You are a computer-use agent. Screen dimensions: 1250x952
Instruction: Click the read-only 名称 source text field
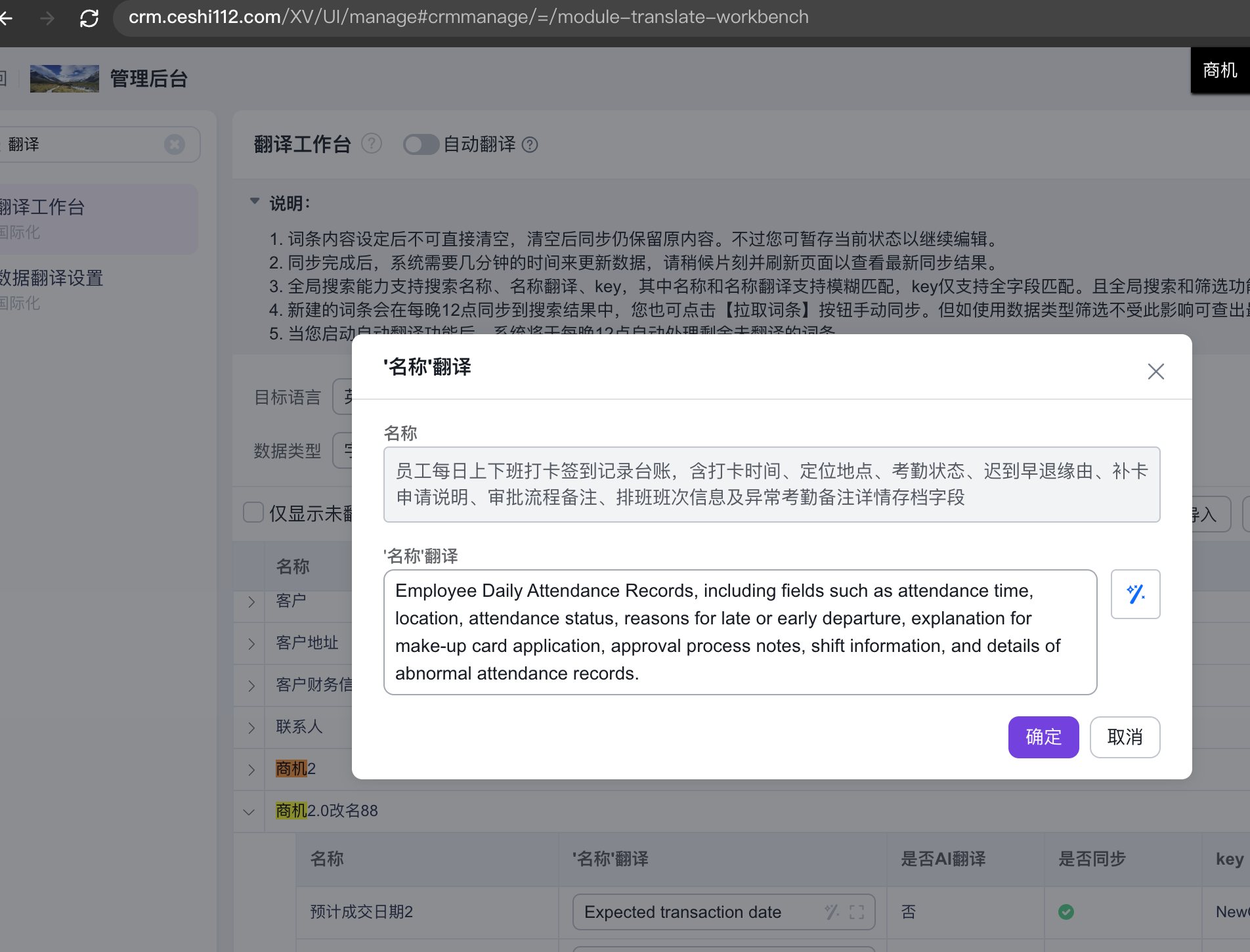point(771,485)
